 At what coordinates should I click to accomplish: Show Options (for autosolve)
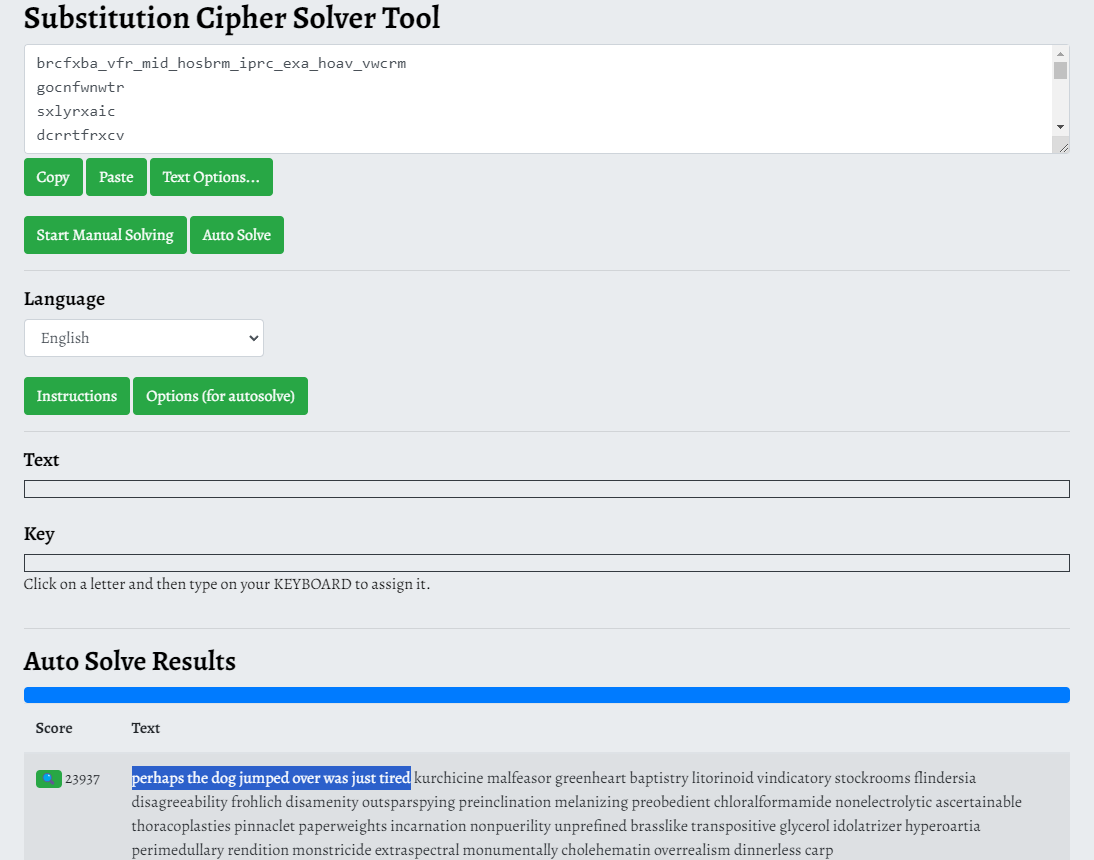220,396
